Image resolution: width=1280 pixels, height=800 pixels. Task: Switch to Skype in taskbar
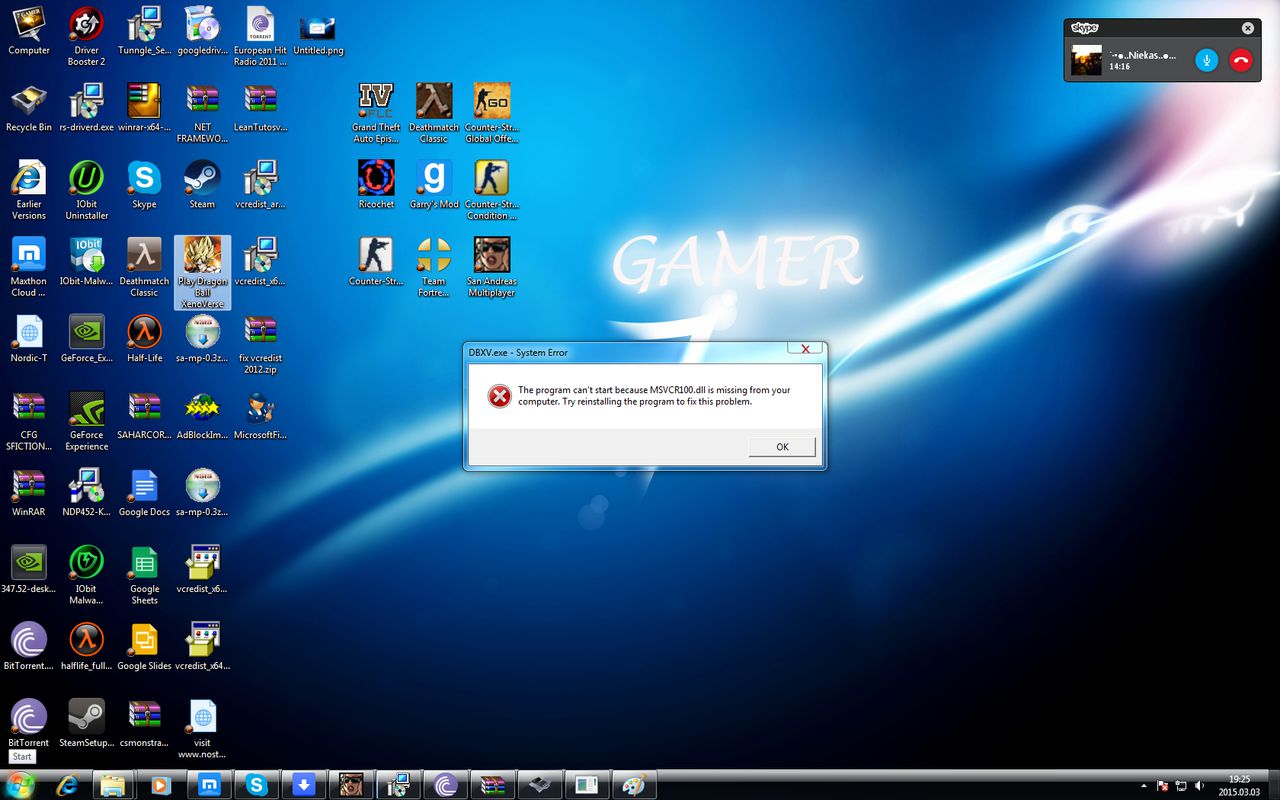point(256,785)
